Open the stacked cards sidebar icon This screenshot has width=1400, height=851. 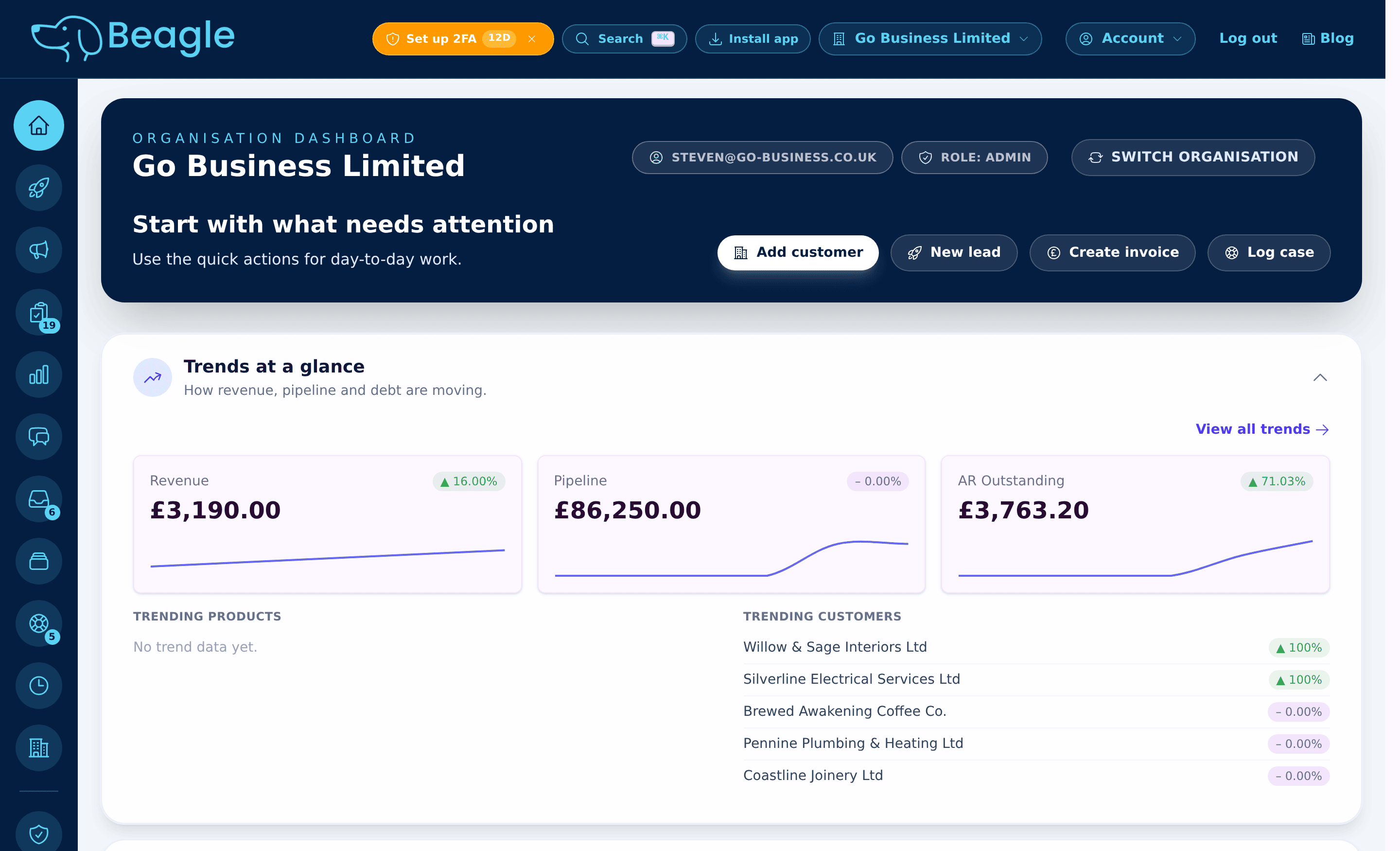coord(38,561)
